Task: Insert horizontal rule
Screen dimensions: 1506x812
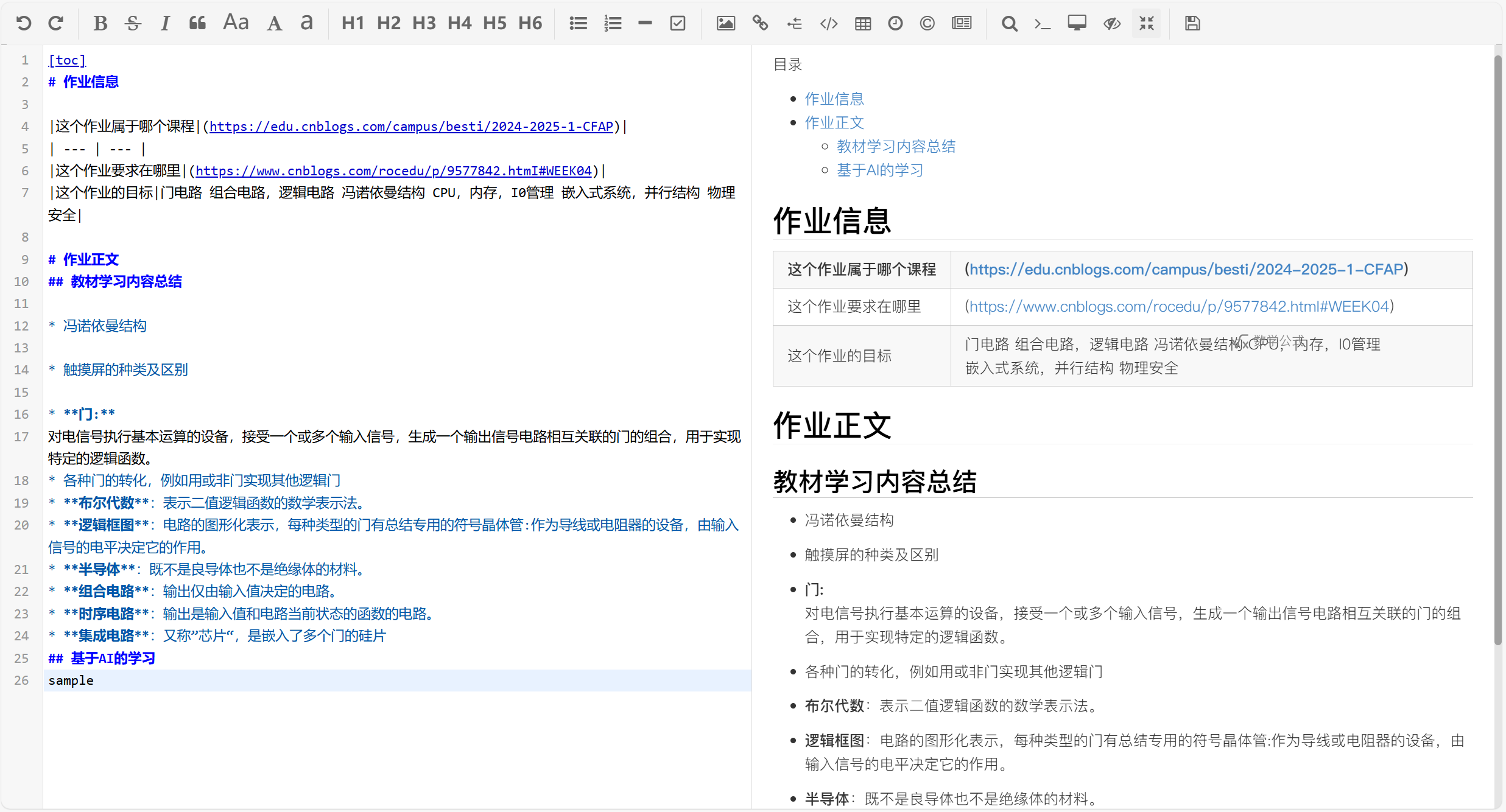Action: (x=645, y=24)
